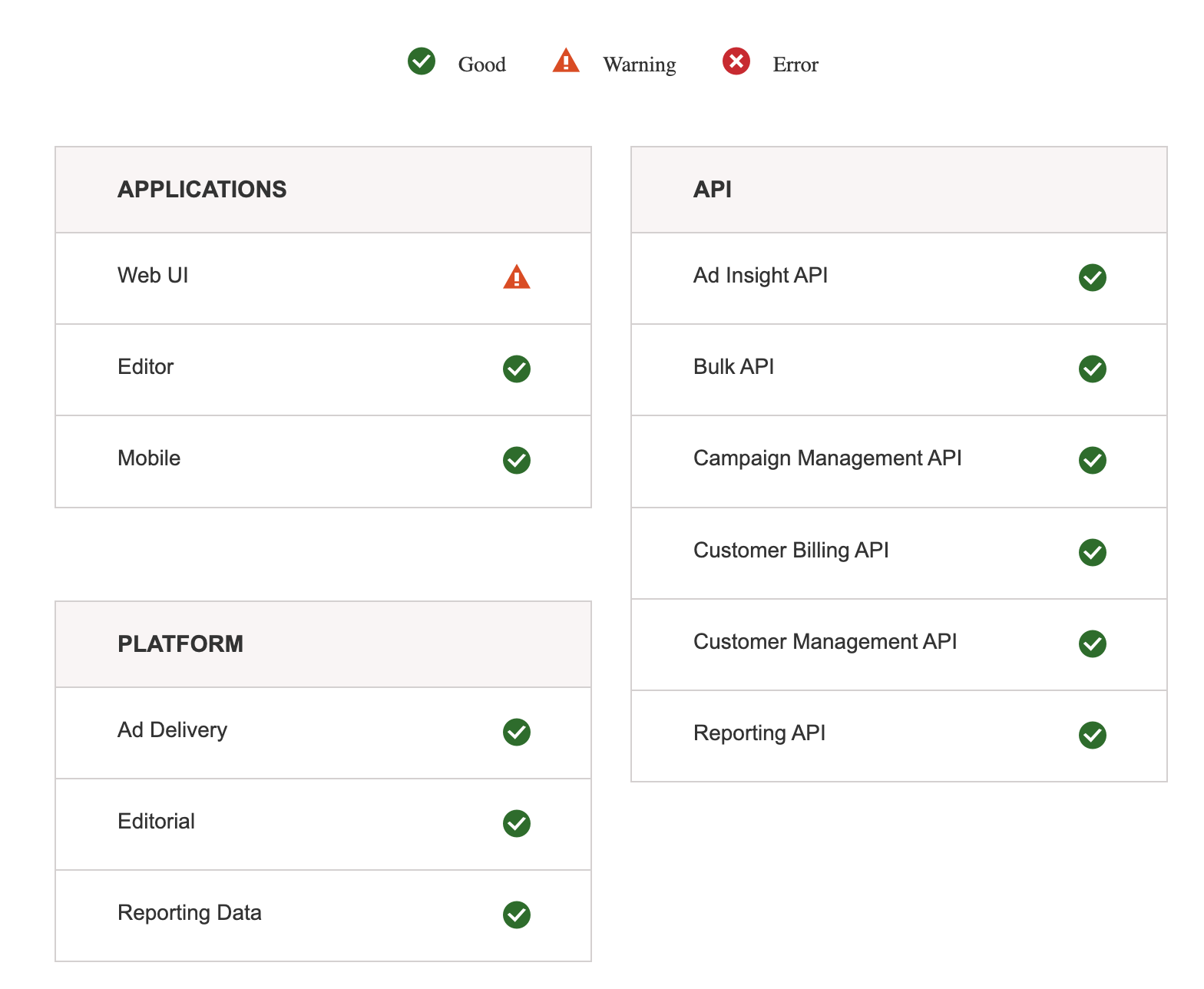The width and height of the screenshot is (1204, 989).
Task: Select the Customer Management API label
Action: 825,642
